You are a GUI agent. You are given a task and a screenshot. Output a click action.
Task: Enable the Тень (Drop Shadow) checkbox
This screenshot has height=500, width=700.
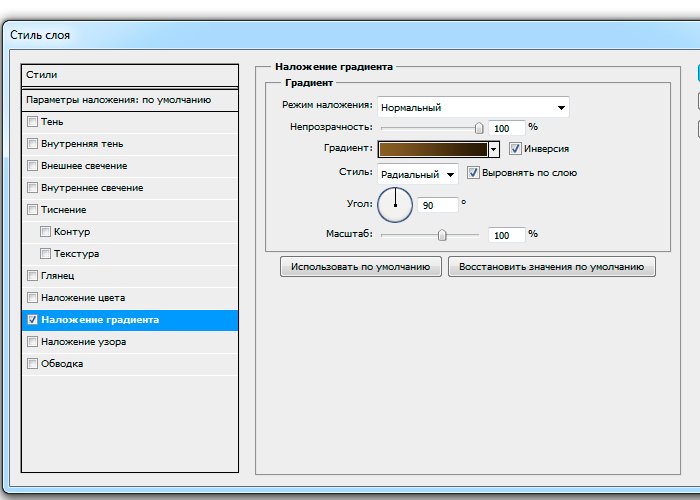(33, 122)
